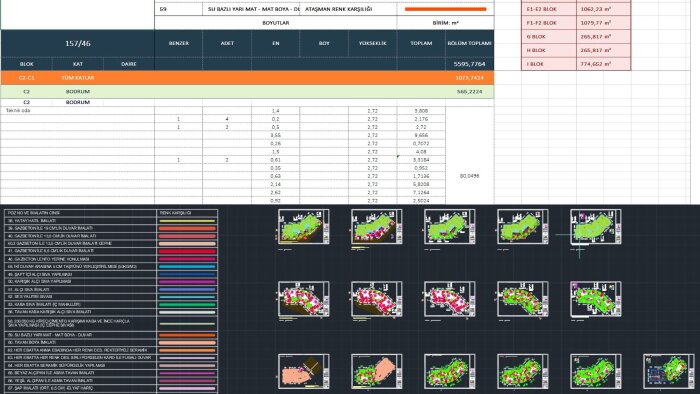Click the TOPLAM value 0,7072

click(421, 144)
